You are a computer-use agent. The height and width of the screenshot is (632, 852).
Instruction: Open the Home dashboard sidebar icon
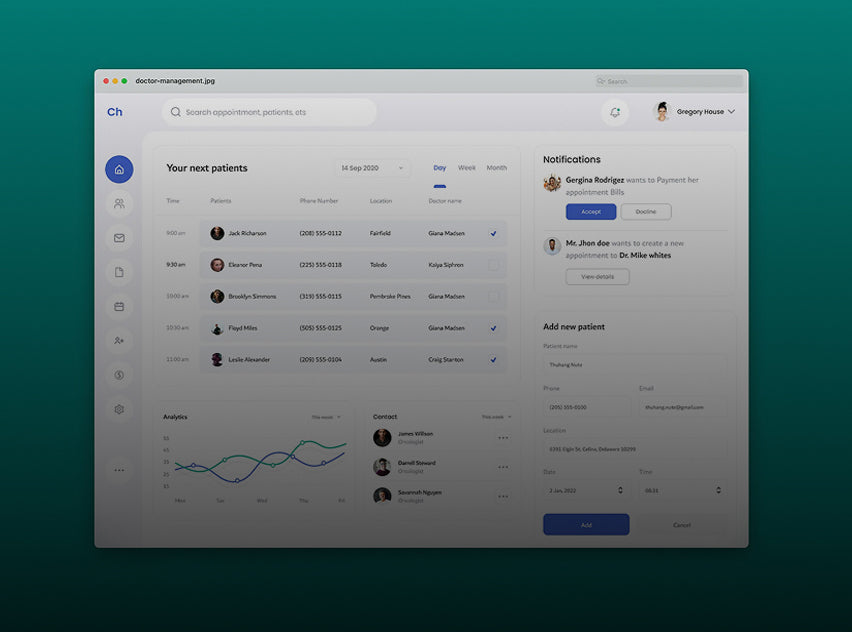click(119, 169)
